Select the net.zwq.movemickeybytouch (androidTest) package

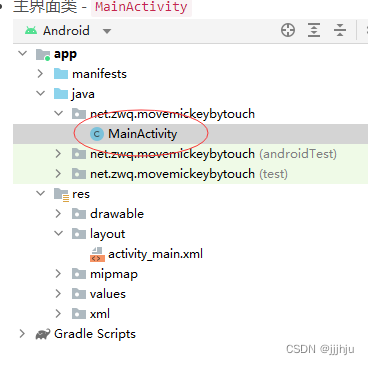[x=213, y=154]
